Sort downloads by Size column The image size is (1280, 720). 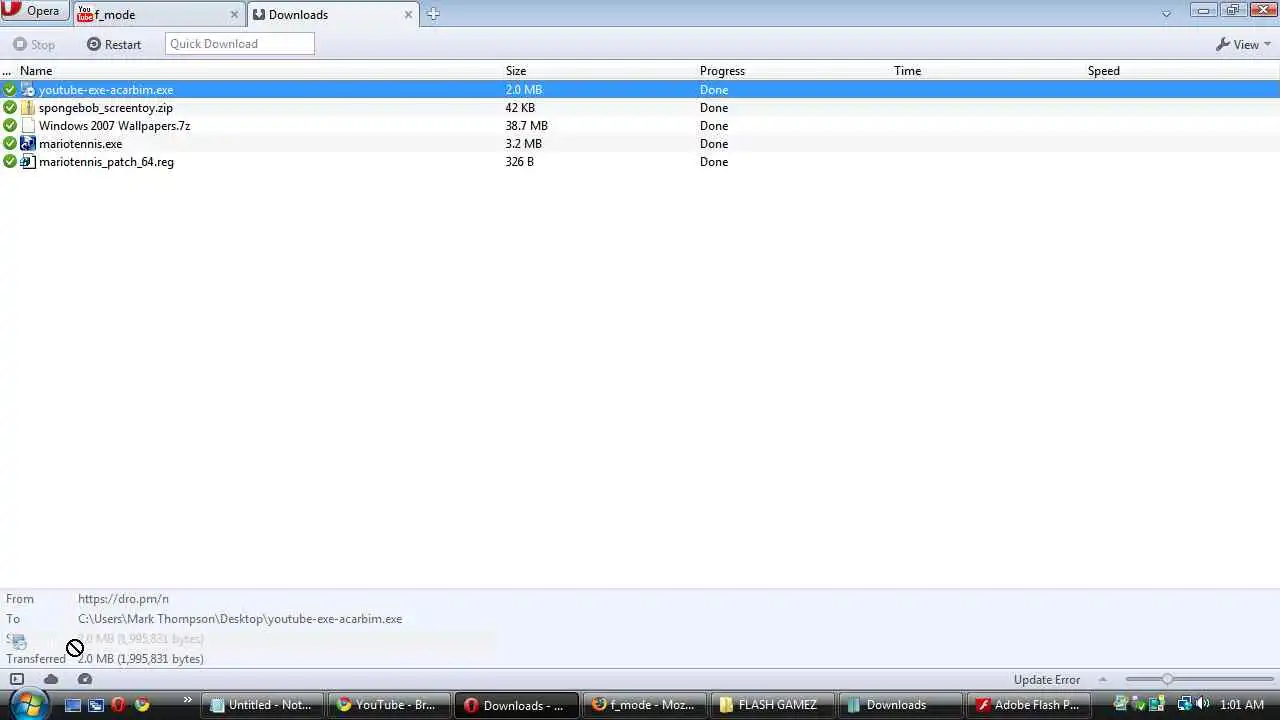599,71
